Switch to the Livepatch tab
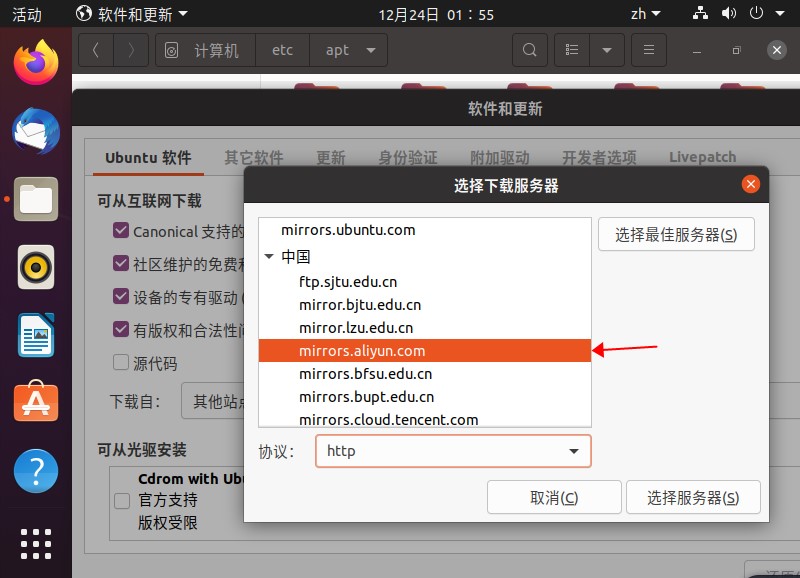800x578 pixels. tap(703, 157)
